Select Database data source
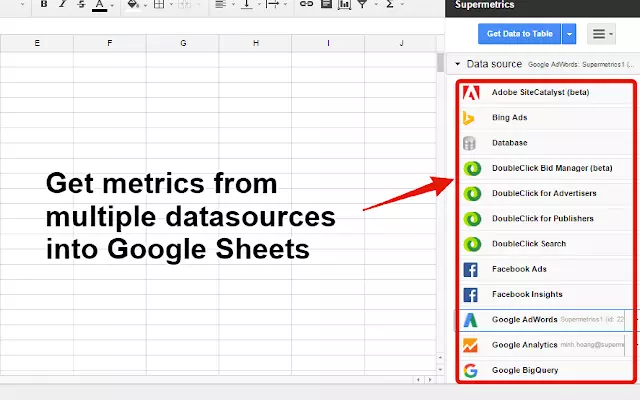The height and width of the screenshot is (400, 640). [x=546, y=143]
